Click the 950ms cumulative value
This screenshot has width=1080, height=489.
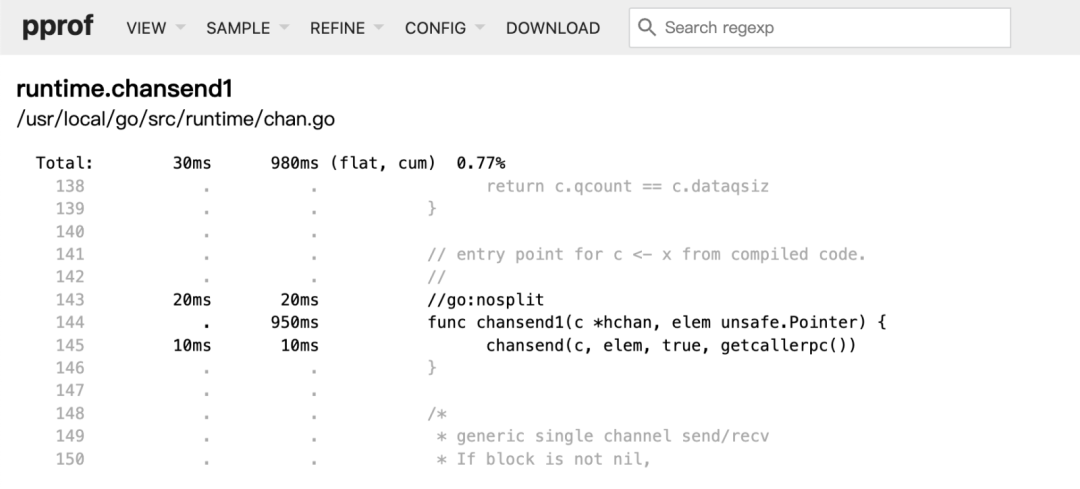pyautogui.click(x=294, y=322)
